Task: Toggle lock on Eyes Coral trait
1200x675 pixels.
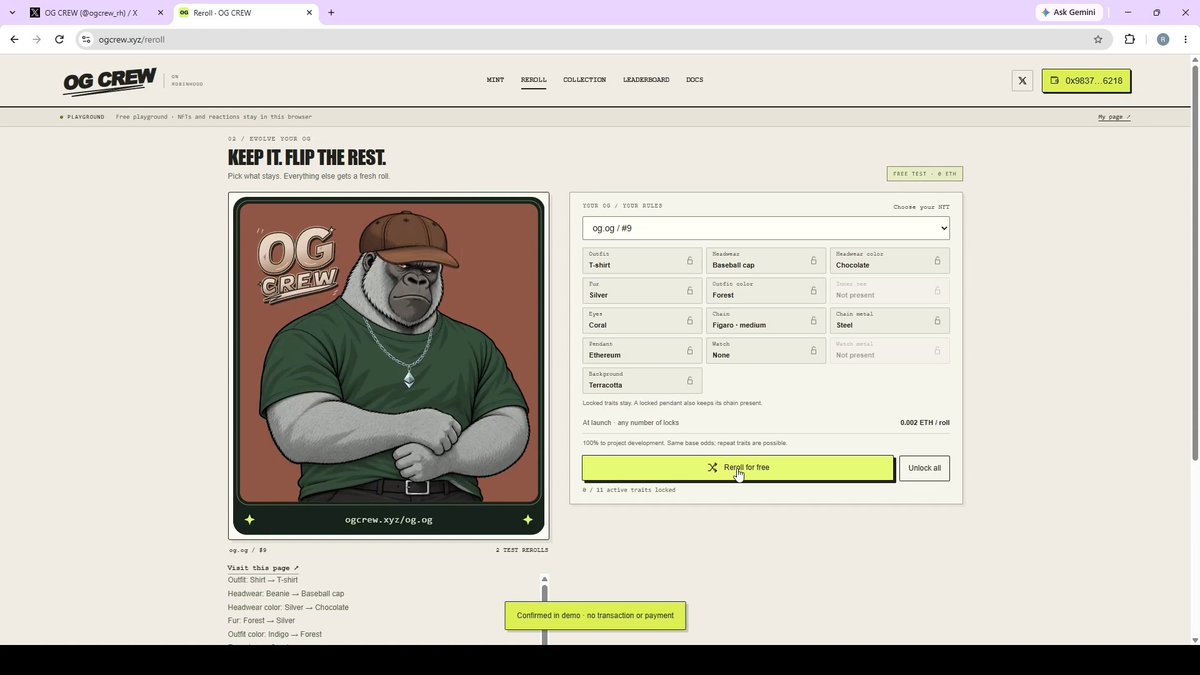Action: (642, 320)
